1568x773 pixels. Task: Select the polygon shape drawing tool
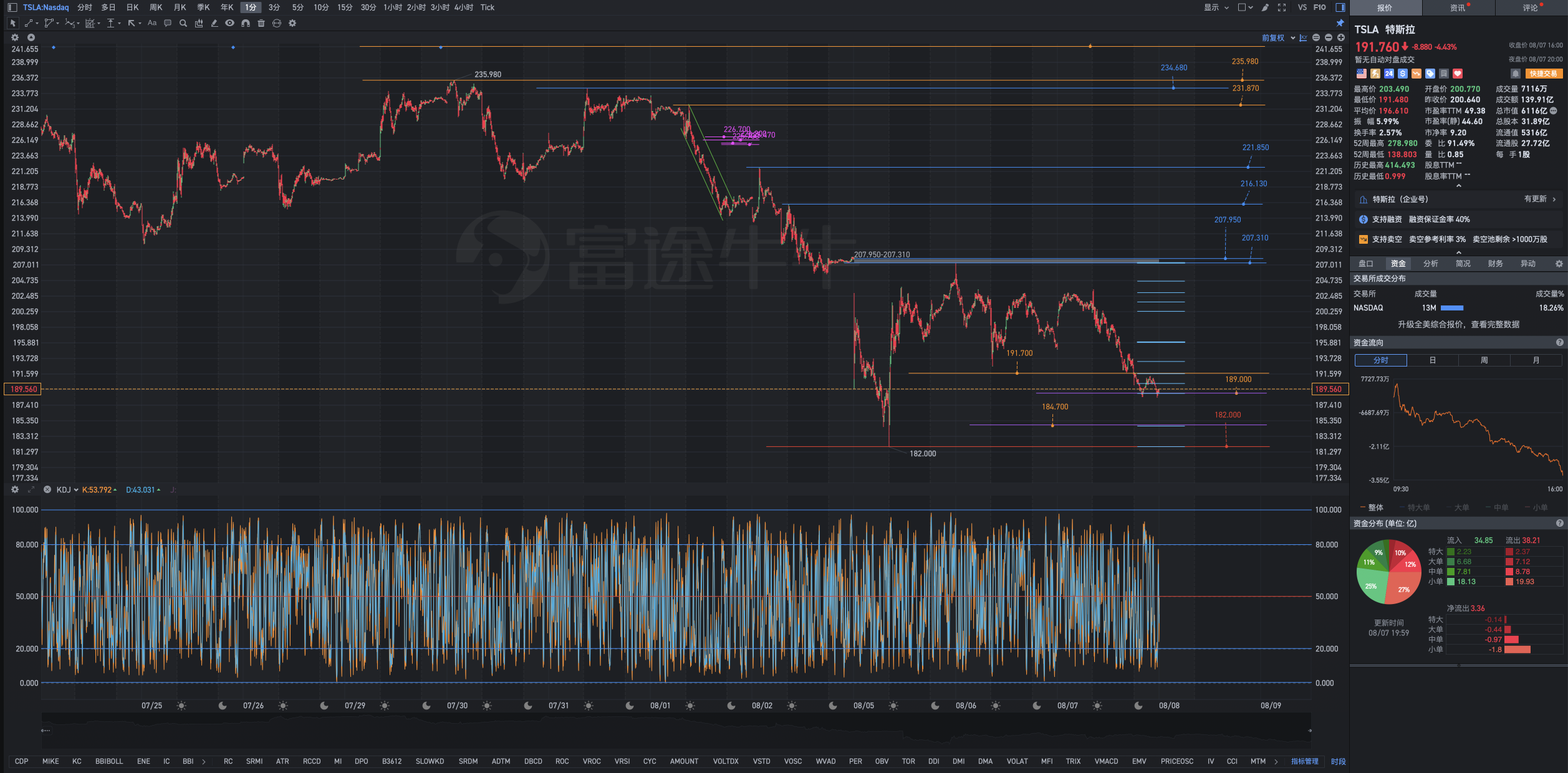click(x=50, y=23)
